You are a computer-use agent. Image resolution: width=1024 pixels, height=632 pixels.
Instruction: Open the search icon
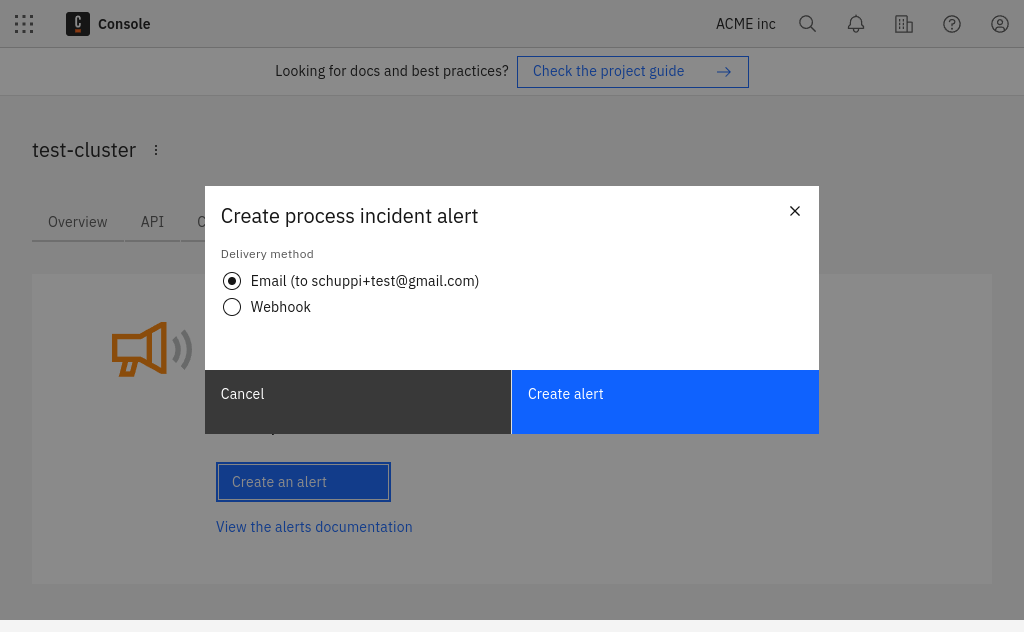click(808, 24)
